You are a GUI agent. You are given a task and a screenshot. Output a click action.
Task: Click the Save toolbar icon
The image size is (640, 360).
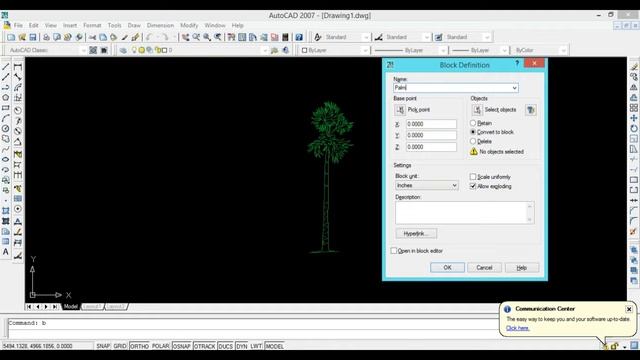(x=33, y=37)
